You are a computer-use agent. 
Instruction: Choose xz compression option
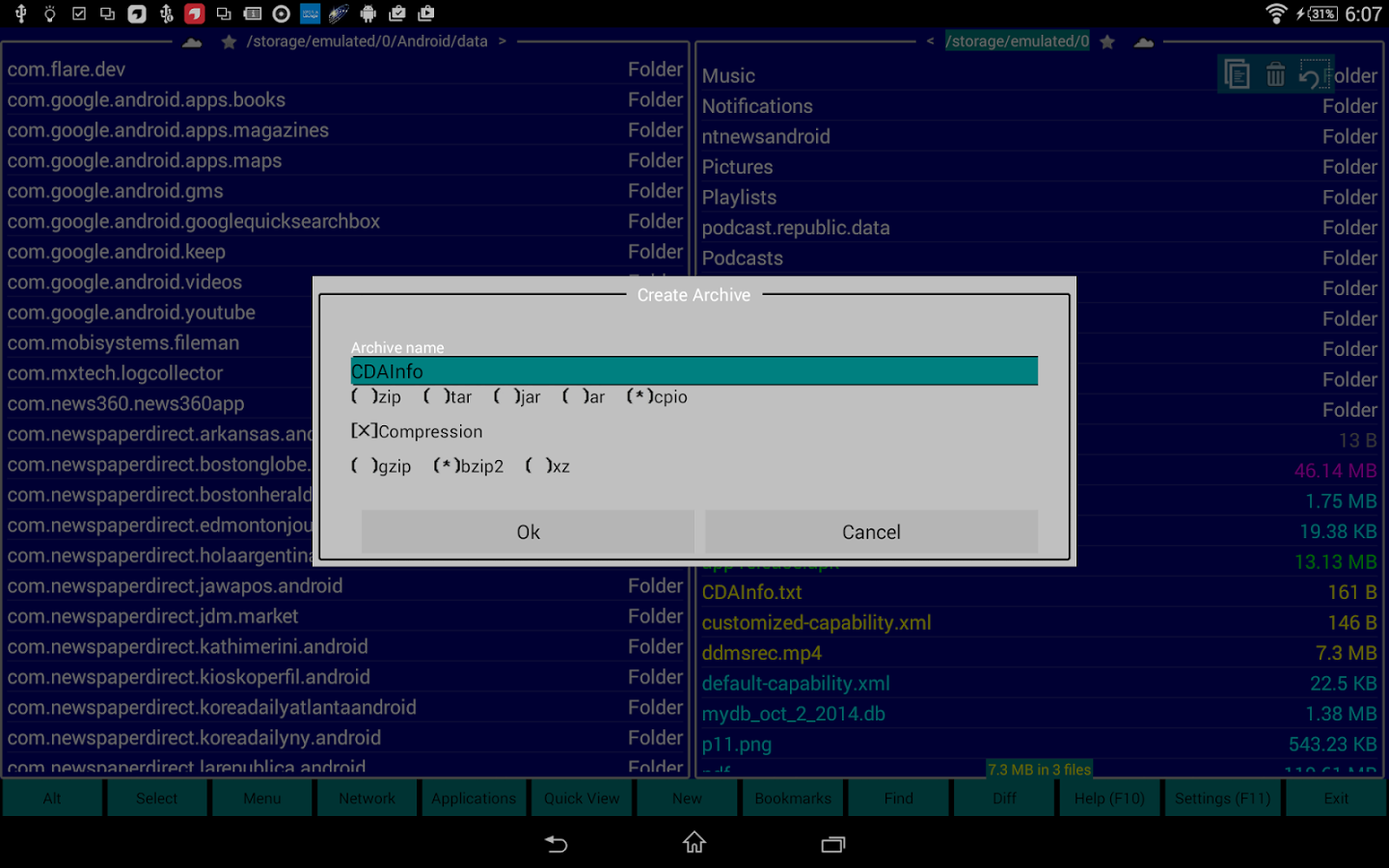click(548, 466)
